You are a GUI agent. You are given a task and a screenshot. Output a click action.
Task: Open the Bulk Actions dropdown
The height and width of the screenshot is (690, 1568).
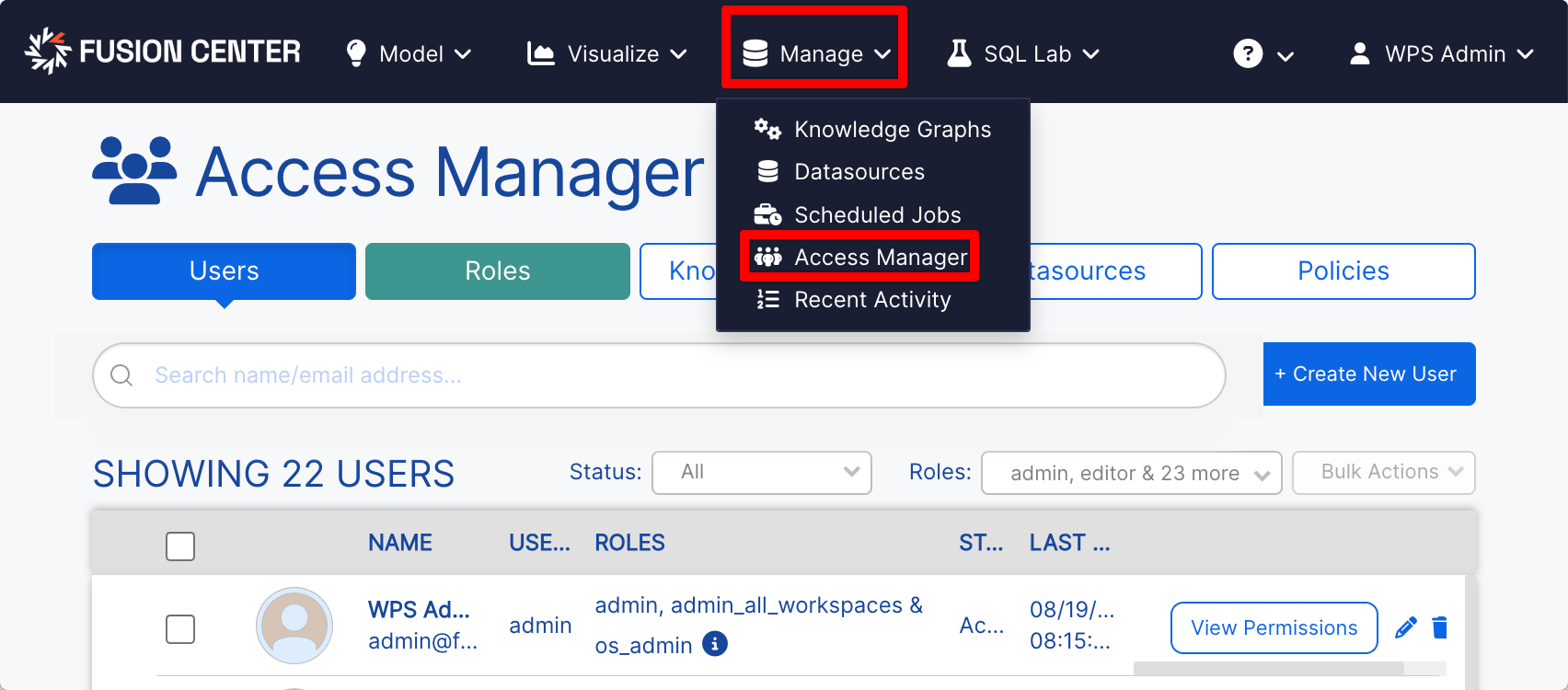[1383, 472]
